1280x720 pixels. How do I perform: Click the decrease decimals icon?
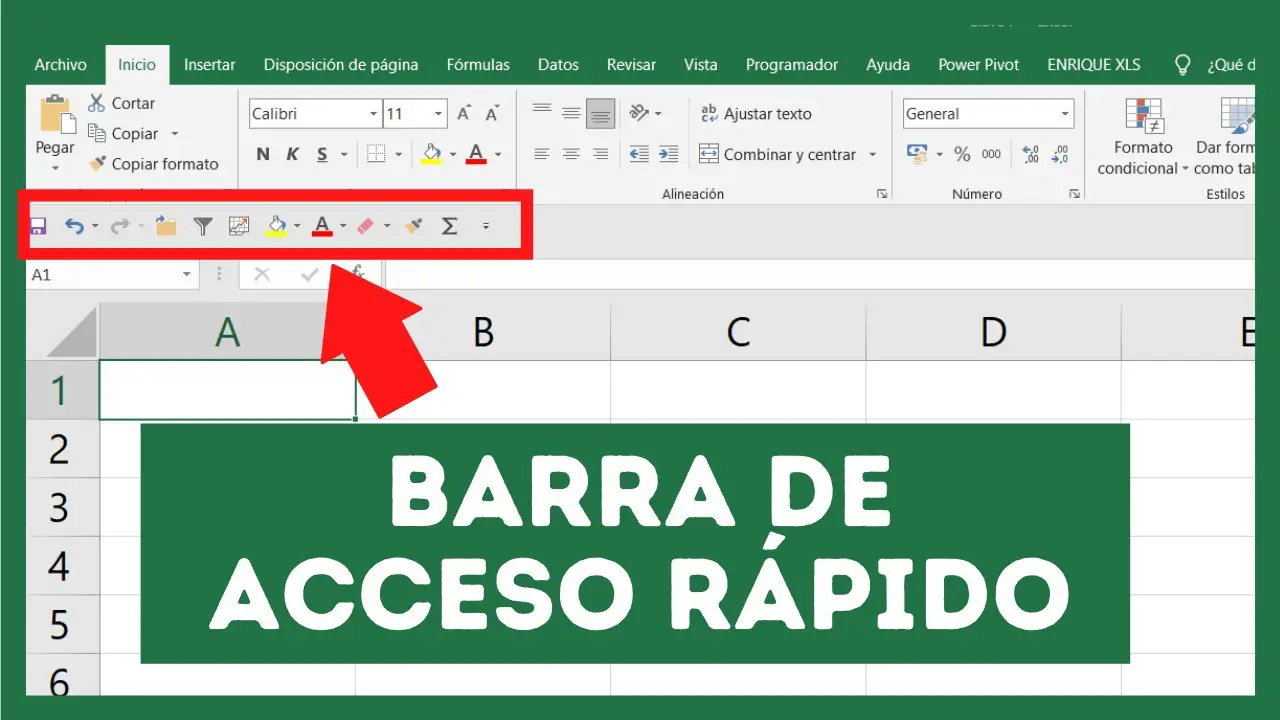click(x=1061, y=154)
